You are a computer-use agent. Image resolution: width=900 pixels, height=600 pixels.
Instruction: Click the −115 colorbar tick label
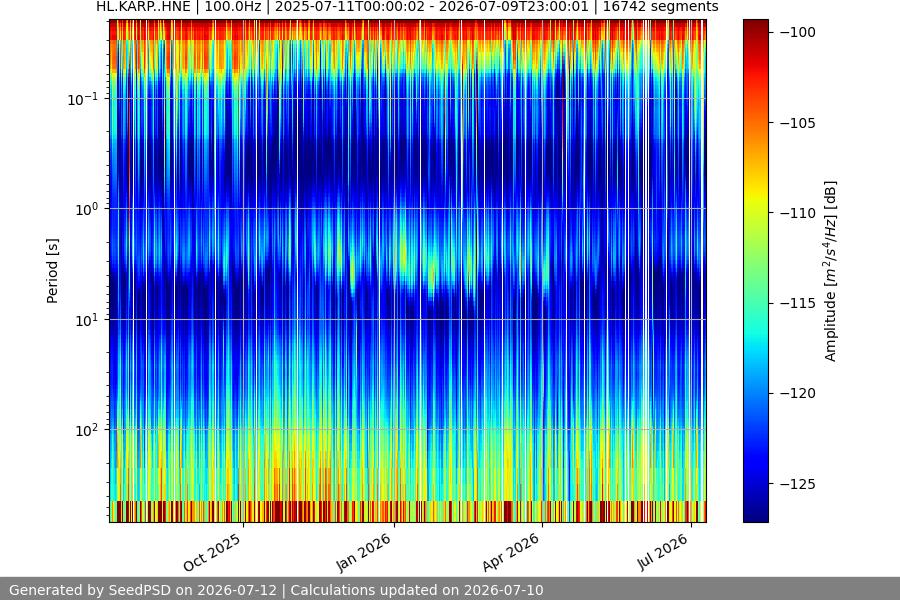pyautogui.click(x=797, y=303)
